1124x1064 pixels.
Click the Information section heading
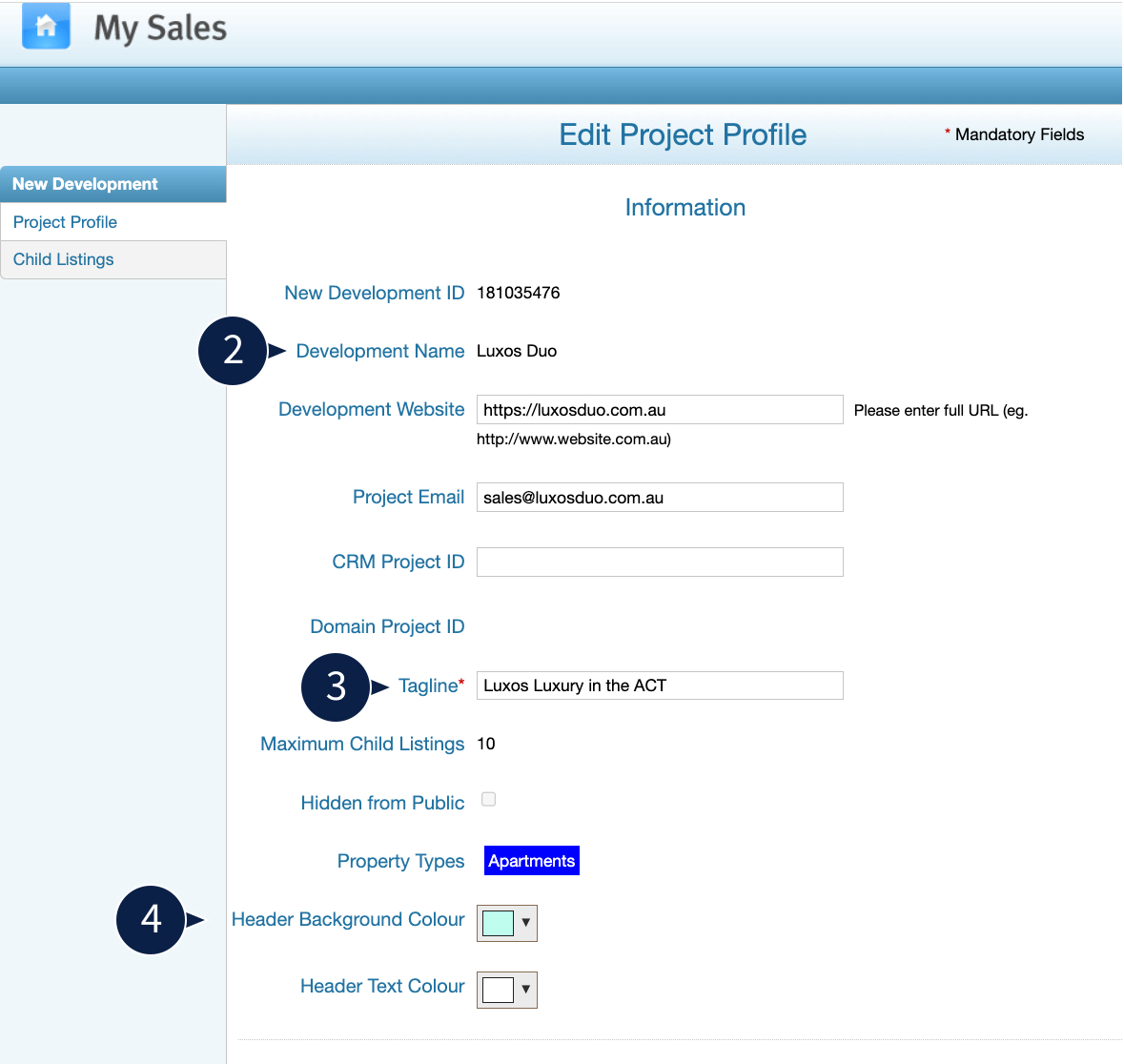click(x=685, y=208)
